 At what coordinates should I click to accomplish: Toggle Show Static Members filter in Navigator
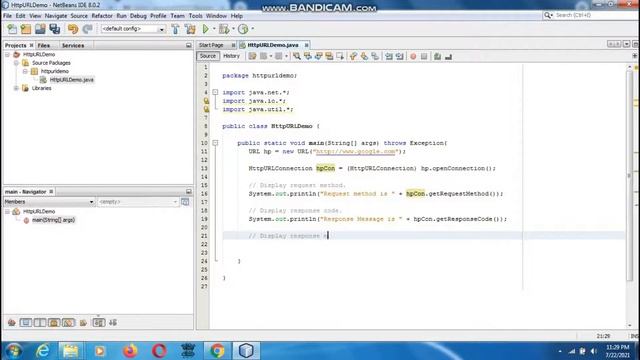click(x=40, y=323)
